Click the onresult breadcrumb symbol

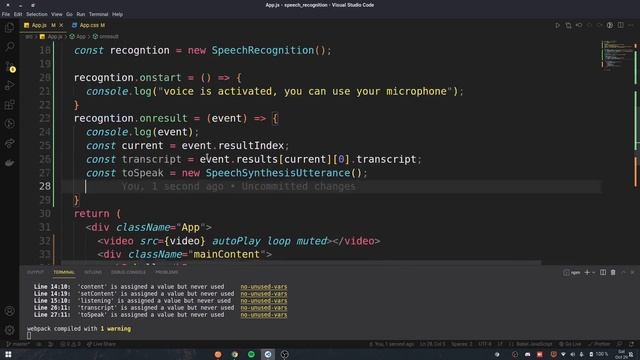click(106, 37)
